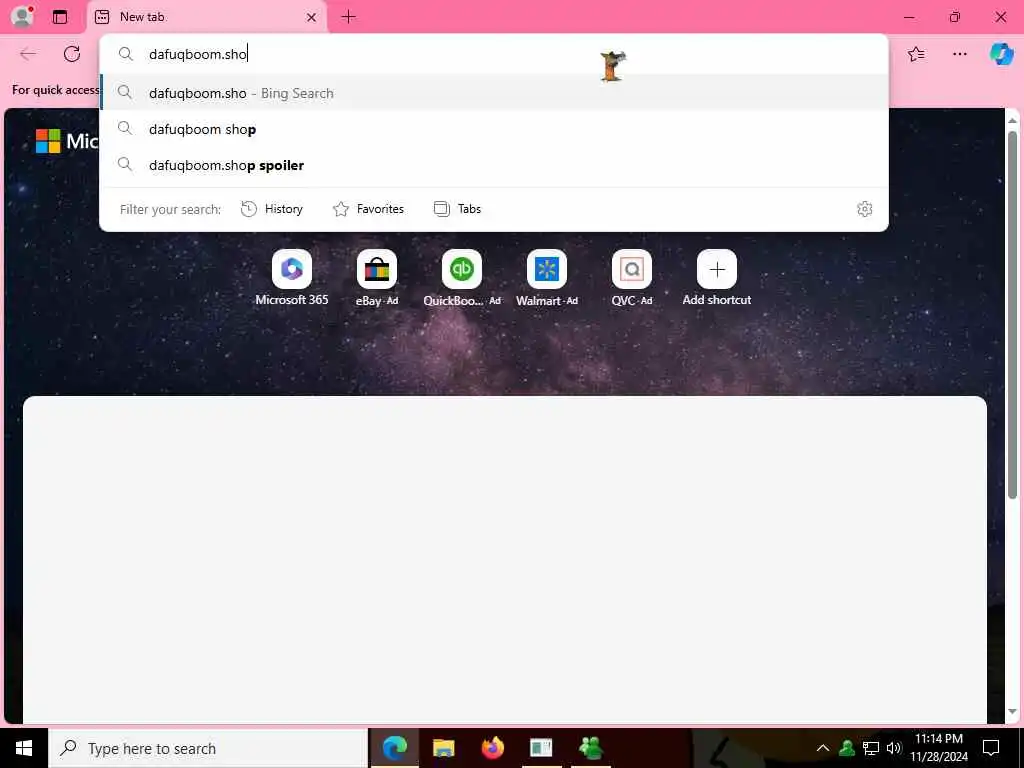1024x768 pixels.
Task: Open a new tab with plus button
Action: pyautogui.click(x=349, y=17)
